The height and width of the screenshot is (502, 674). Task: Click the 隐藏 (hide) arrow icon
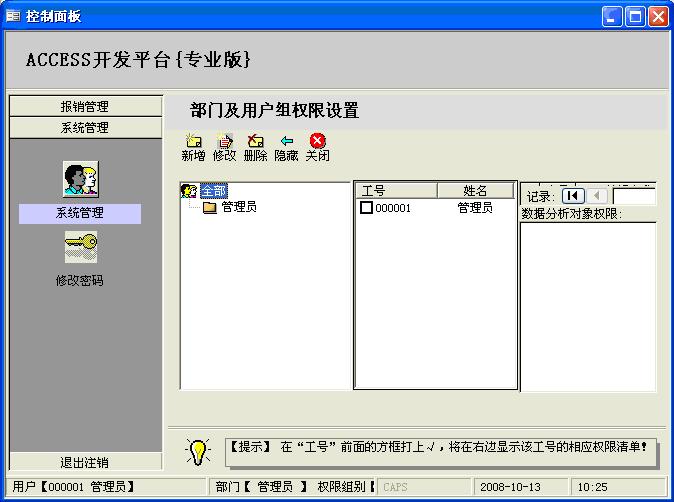(286, 141)
